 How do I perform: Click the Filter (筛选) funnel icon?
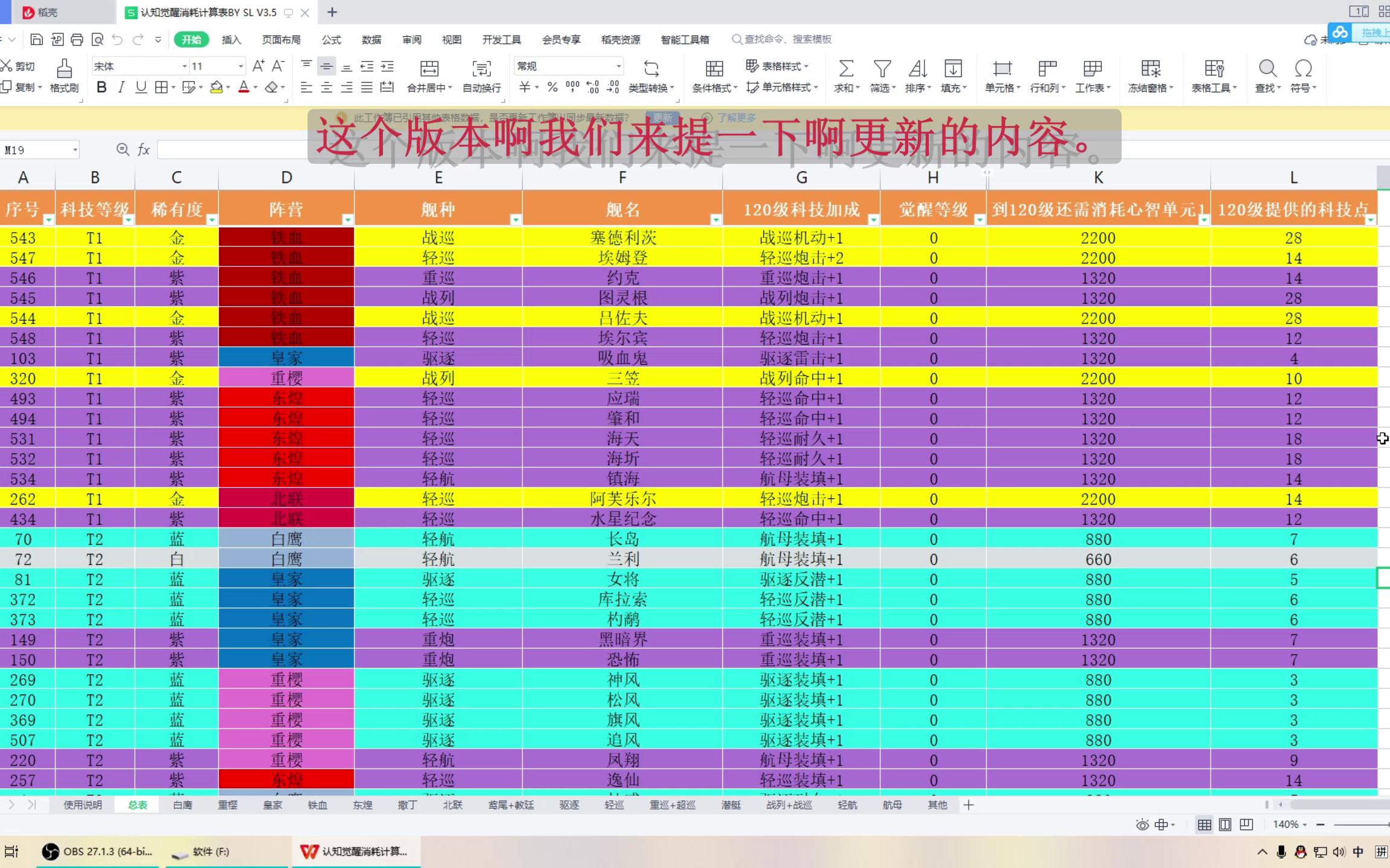(x=882, y=69)
